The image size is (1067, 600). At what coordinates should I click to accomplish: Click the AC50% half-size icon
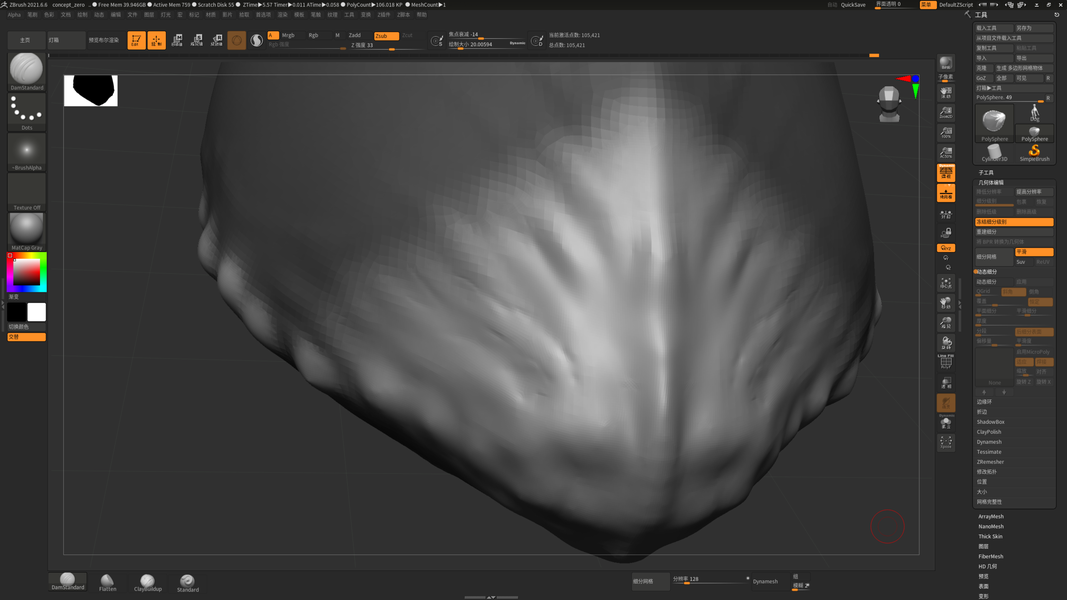pyautogui.click(x=946, y=152)
